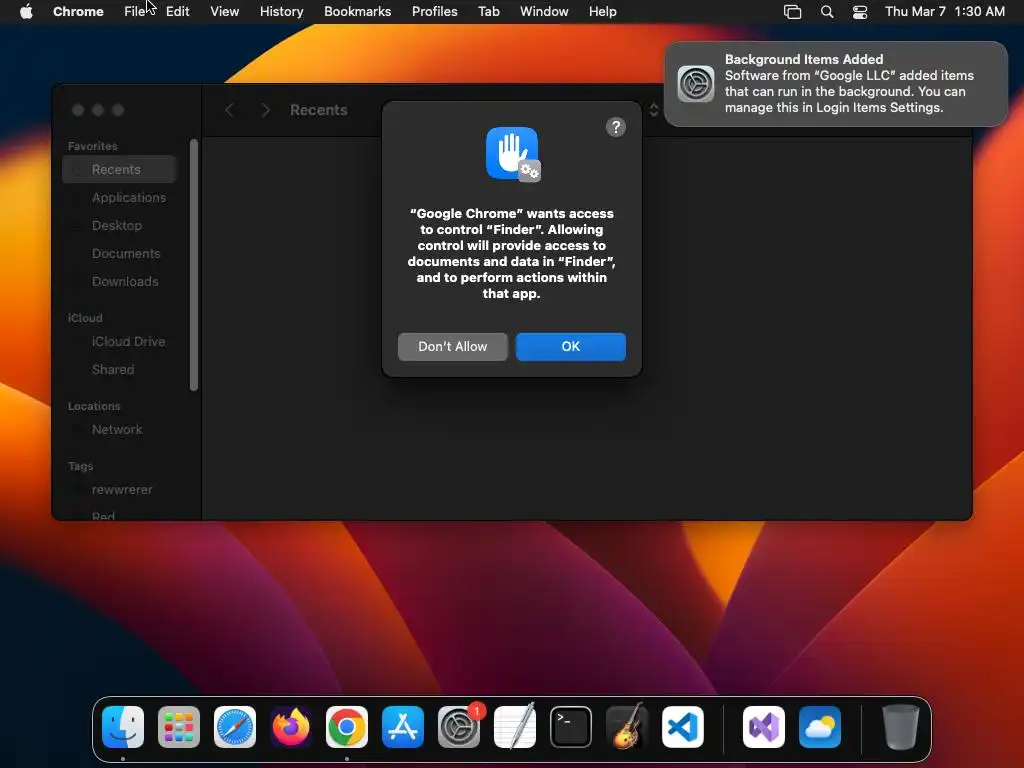Select Applications in Finder sidebar
The image size is (1024, 768).
click(x=120, y=198)
